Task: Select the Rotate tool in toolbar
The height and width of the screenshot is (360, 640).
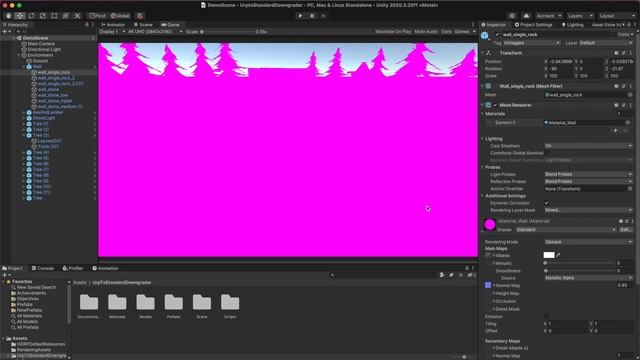Action: point(31,16)
